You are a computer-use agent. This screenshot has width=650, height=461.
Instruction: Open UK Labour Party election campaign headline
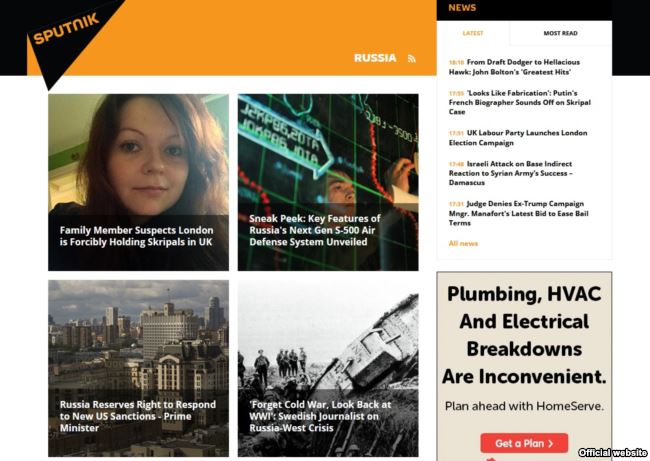[518, 138]
